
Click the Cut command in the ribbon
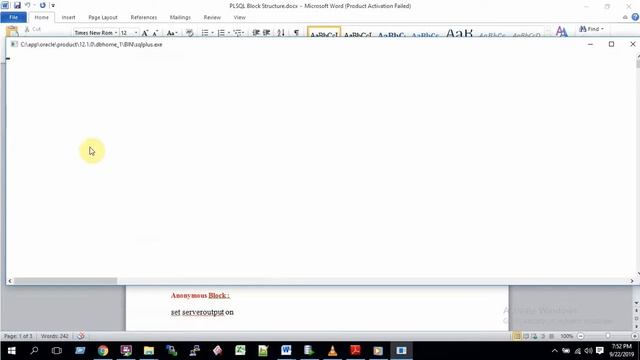click(32, 29)
